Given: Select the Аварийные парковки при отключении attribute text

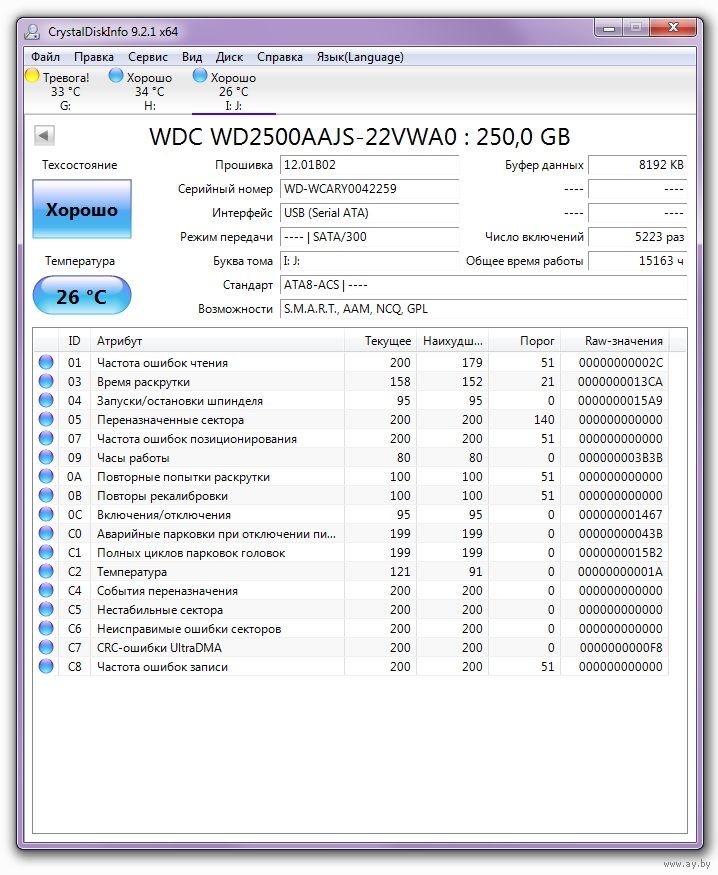Looking at the screenshot, I should click(x=216, y=534).
